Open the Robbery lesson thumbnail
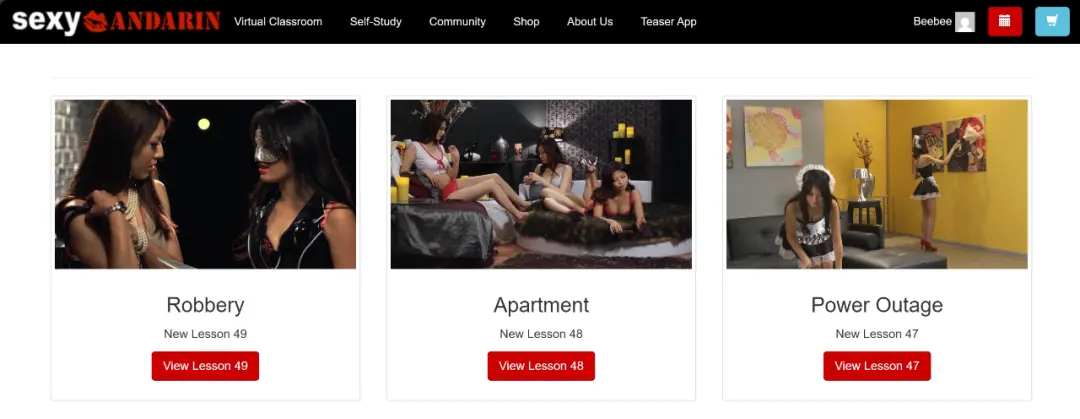Viewport: 1080px width, 419px height. point(205,184)
